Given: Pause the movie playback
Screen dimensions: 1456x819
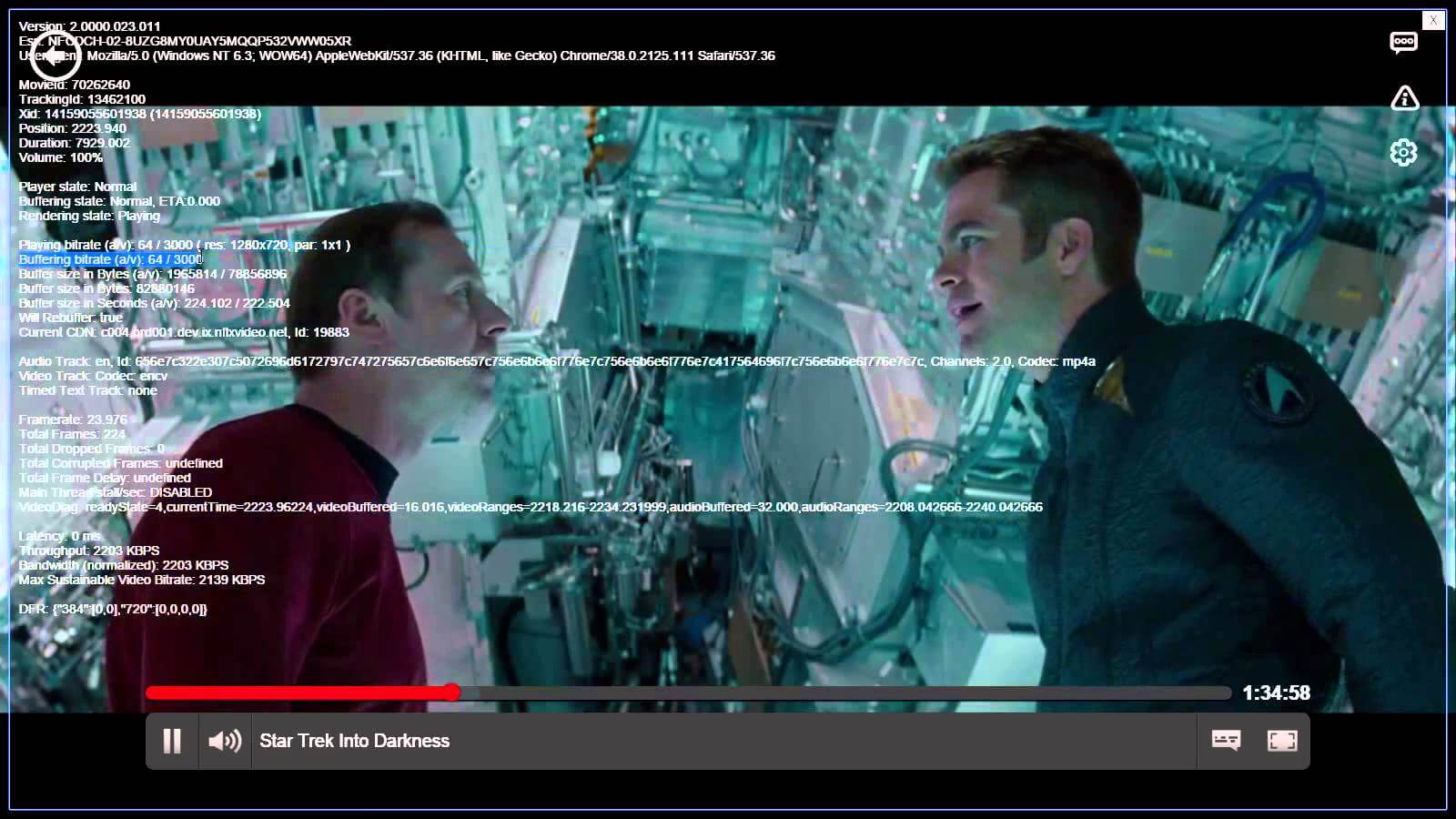Looking at the screenshot, I should point(172,741).
